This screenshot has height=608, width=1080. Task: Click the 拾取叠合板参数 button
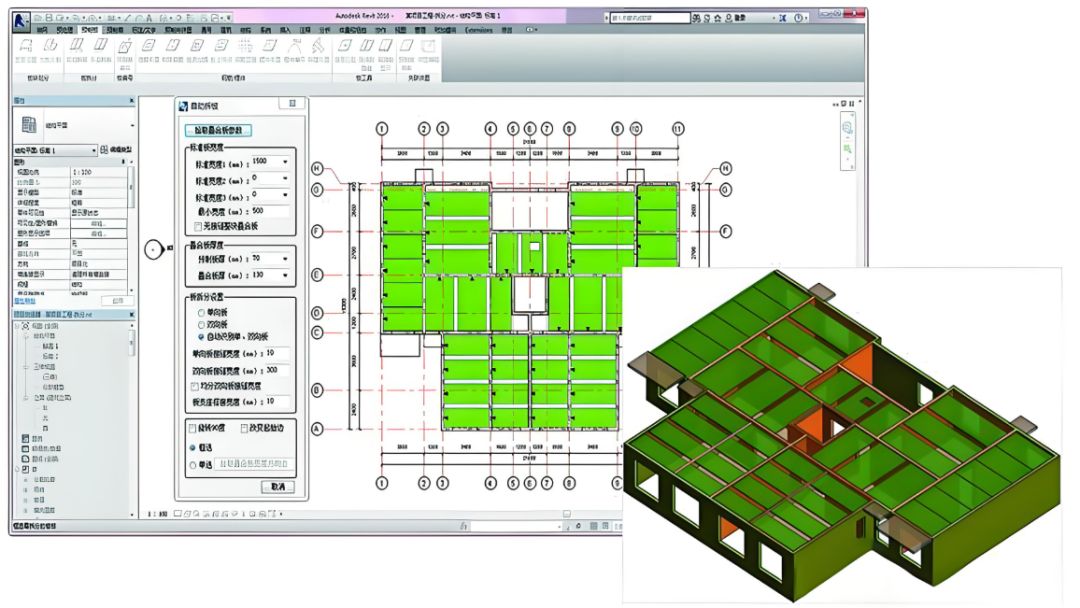coord(218,130)
